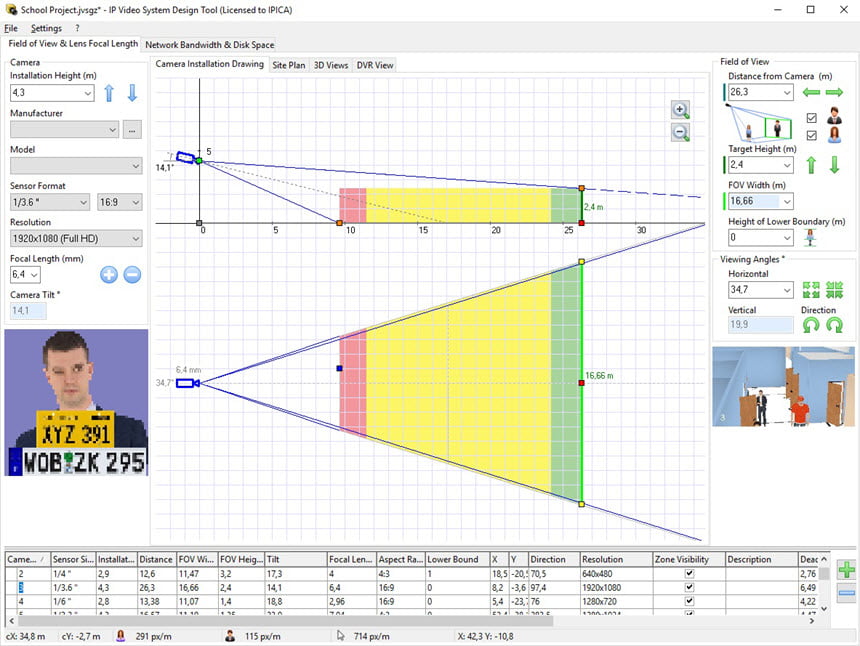Open the Height of Lower Boundary dropdown
This screenshot has height=646, width=860.
pos(787,237)
